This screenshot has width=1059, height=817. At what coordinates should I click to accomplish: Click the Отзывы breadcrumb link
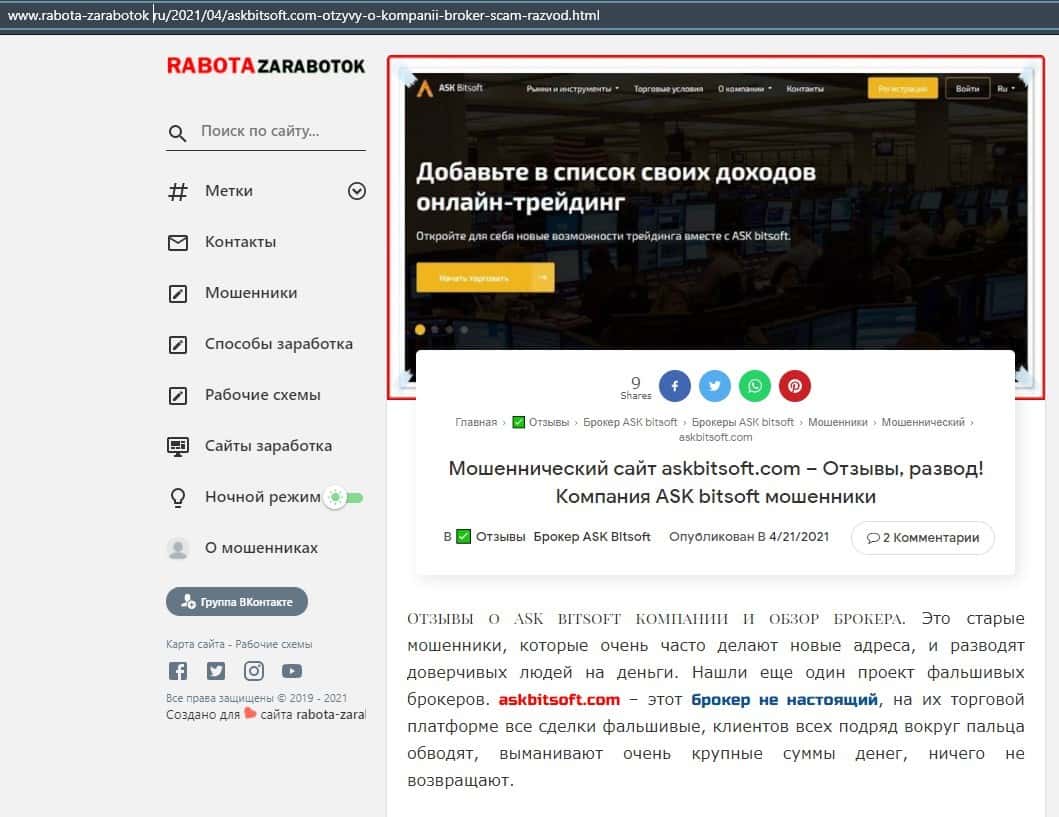(549, 422)
